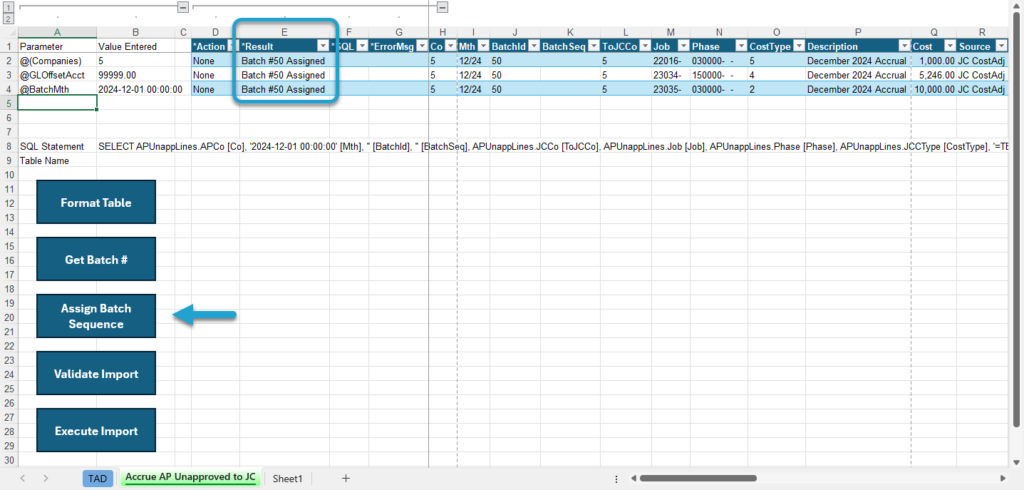The height and width of the screenshot is (490, 1024).
Task: Select row 5 header
Action: click(8, 103)
